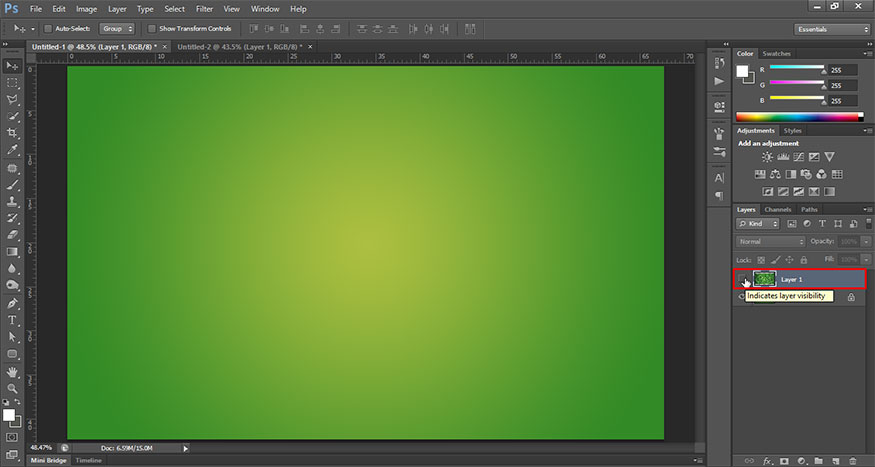Enable Show Transform Controls checkbox
The width and height of the screenshot is (875, 467).
tap(152, 28)
